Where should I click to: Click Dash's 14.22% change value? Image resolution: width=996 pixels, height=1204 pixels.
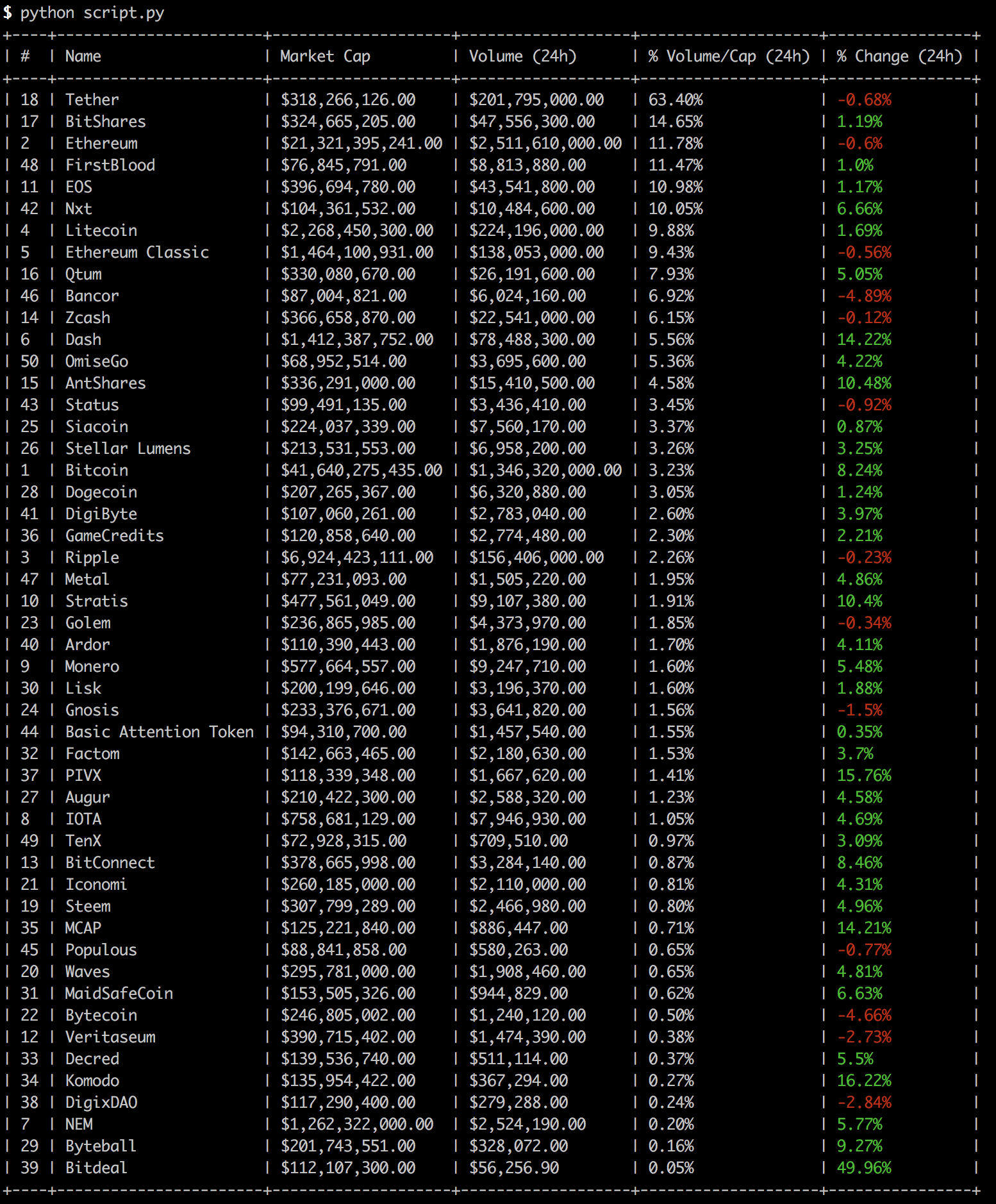pyautogui.click(x=864, y=340)
